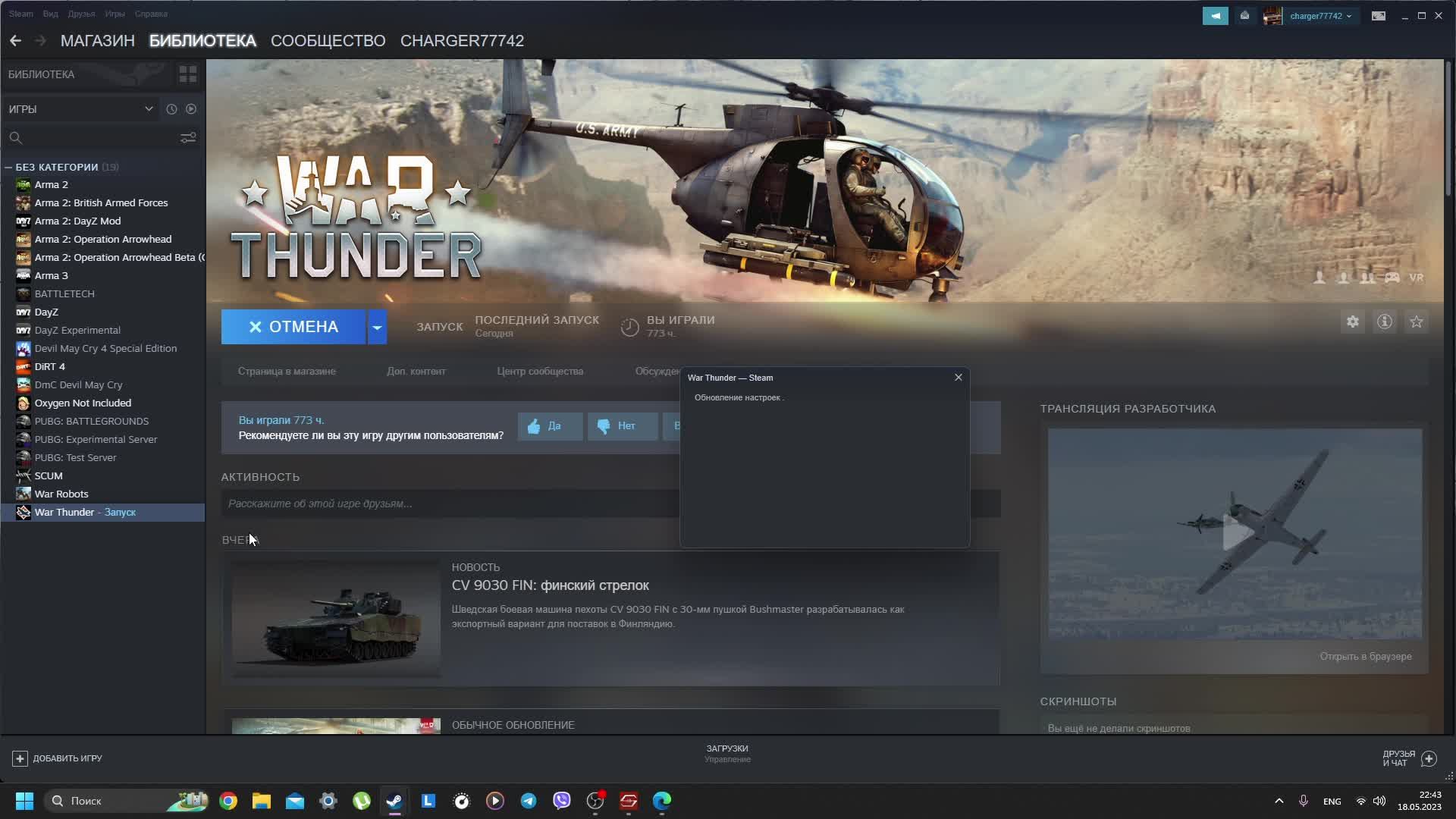Collapse the БЕЗ КАТЕГОРИИ section
The width and height of the screenshot is (1456, 819).
click(8, 167)
